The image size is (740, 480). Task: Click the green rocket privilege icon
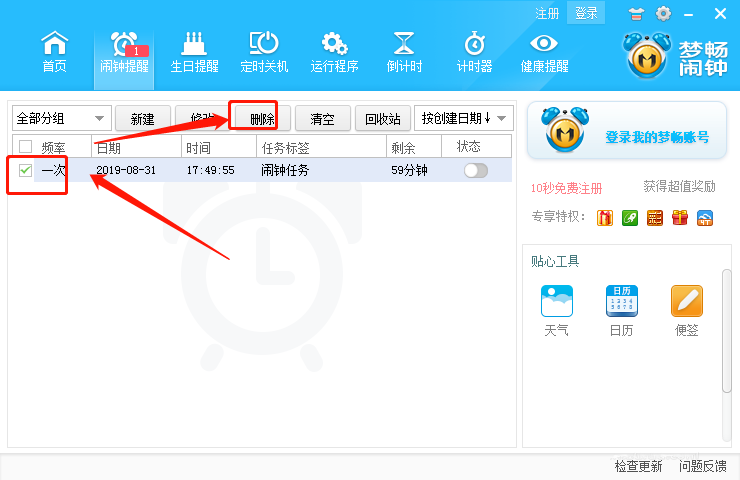630,218
